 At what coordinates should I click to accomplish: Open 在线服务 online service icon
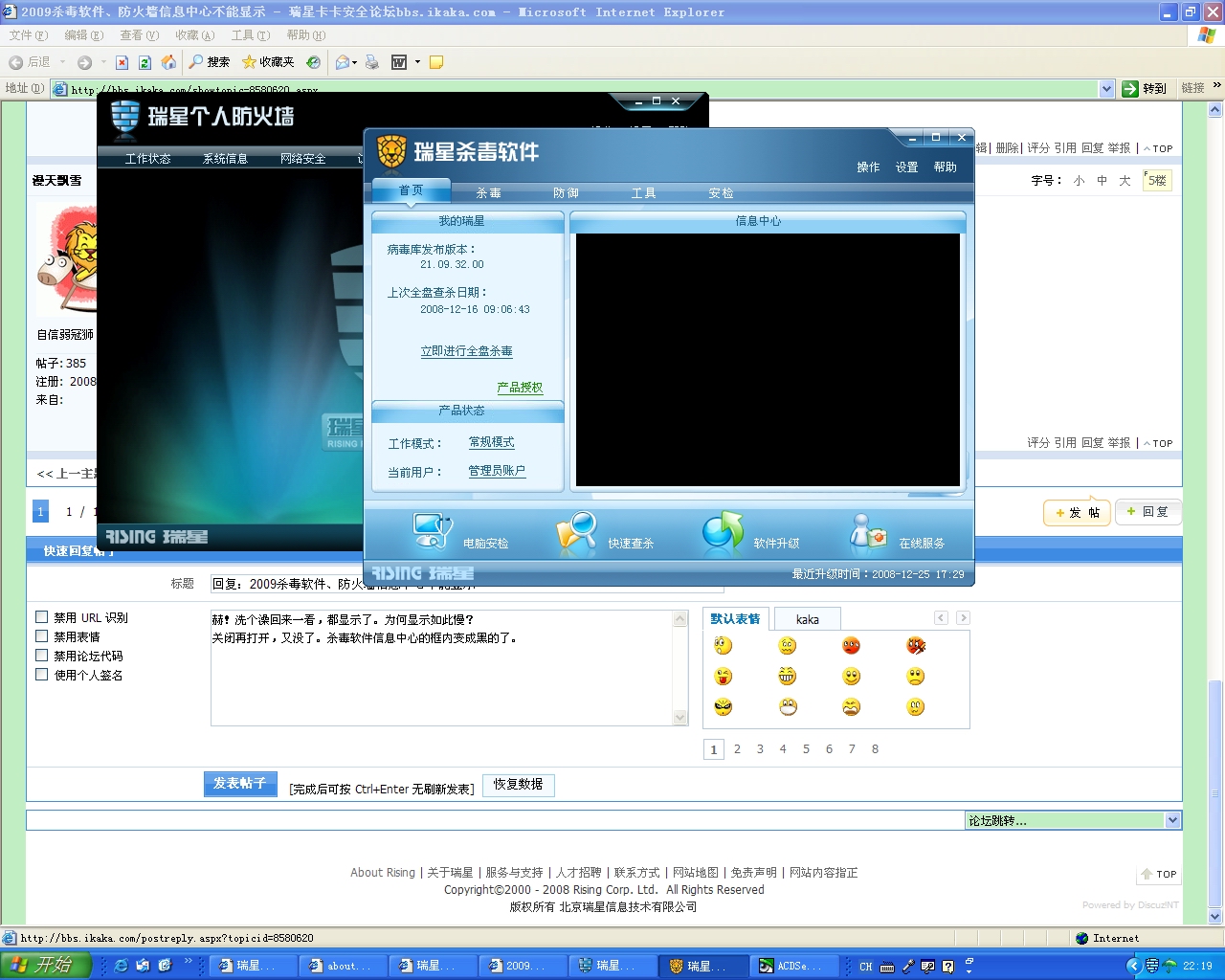tap(868, 533)
